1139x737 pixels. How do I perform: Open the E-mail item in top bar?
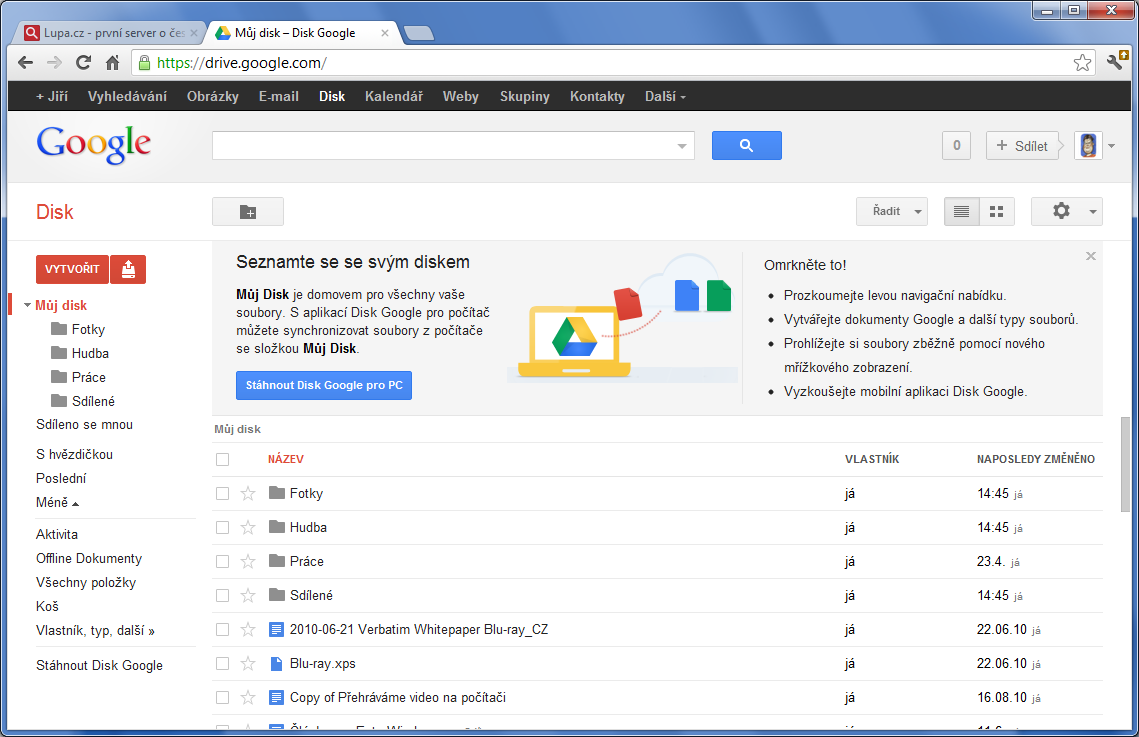click(278, 97)
